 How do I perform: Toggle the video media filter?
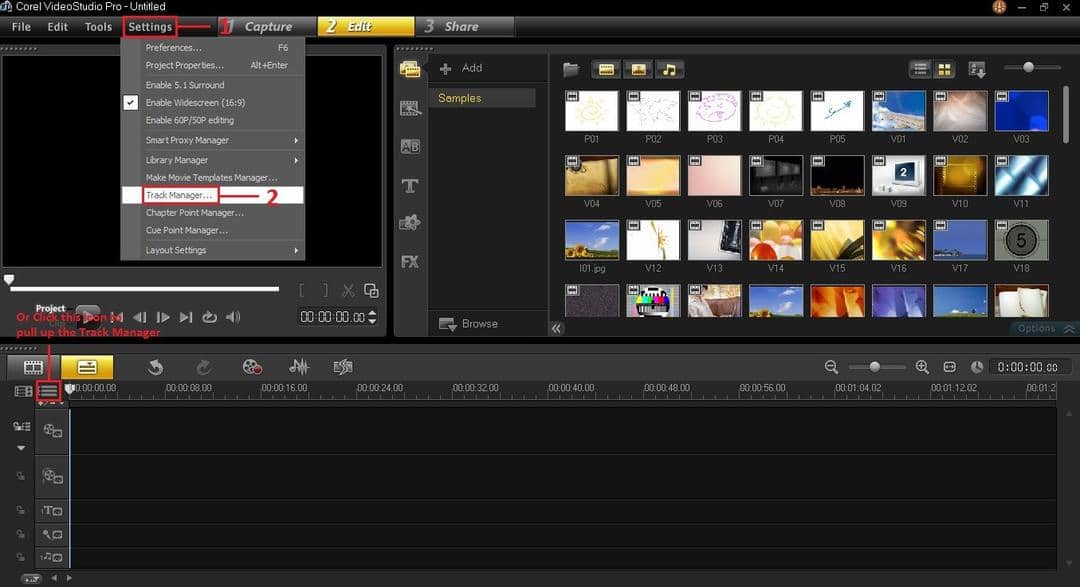[608, 69]
